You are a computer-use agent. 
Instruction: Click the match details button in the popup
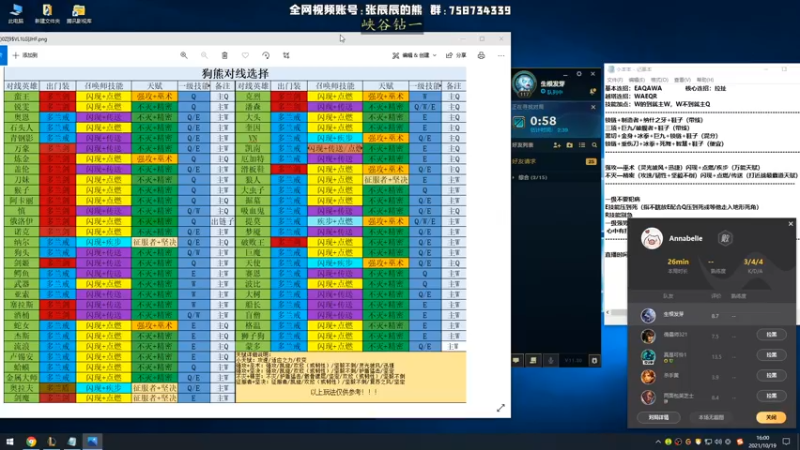[659, 417]
